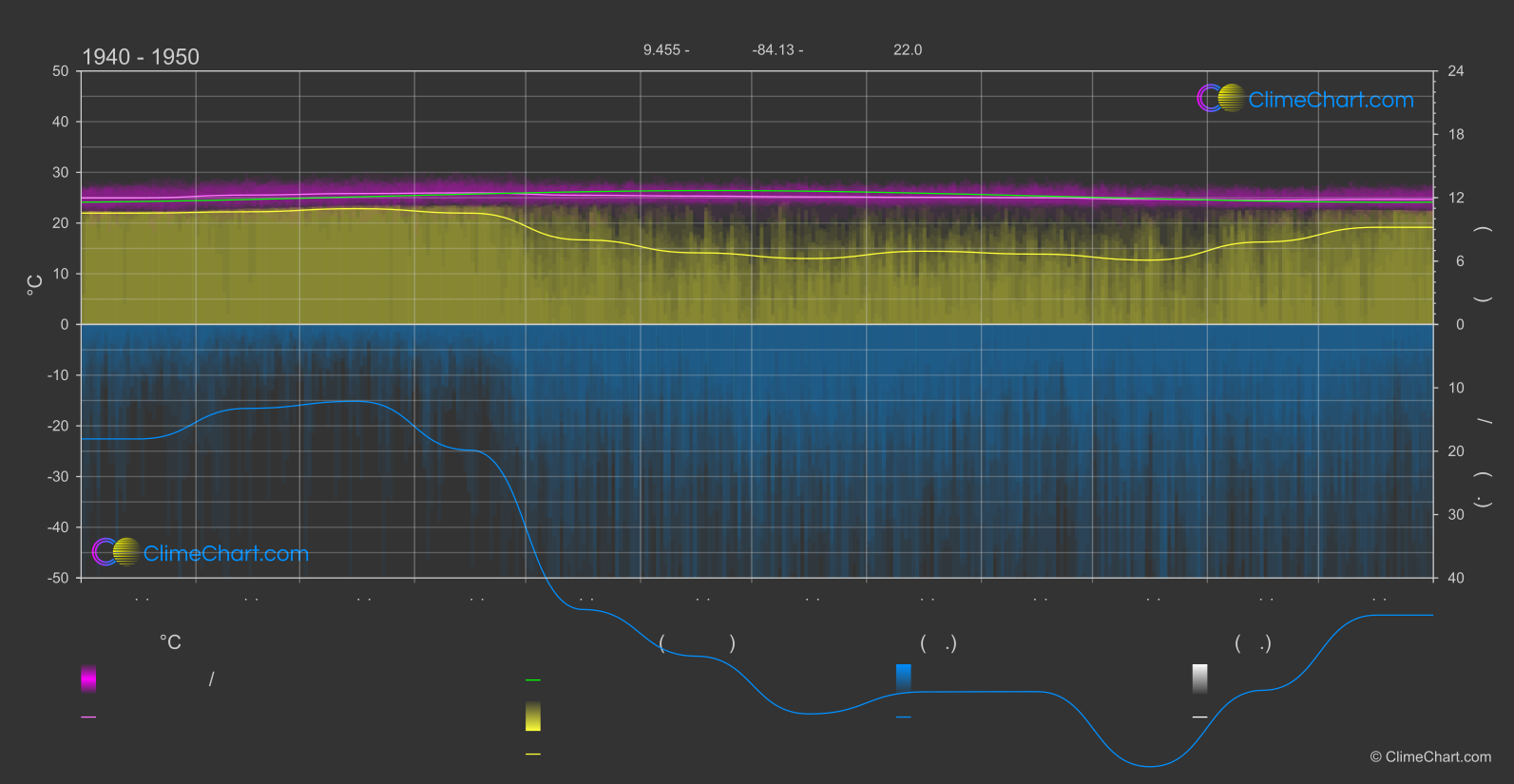This screenshot has height=784, width=1514.
Task: Toggle the thin magenta line legend marker
Action: (x=88, y=717)
